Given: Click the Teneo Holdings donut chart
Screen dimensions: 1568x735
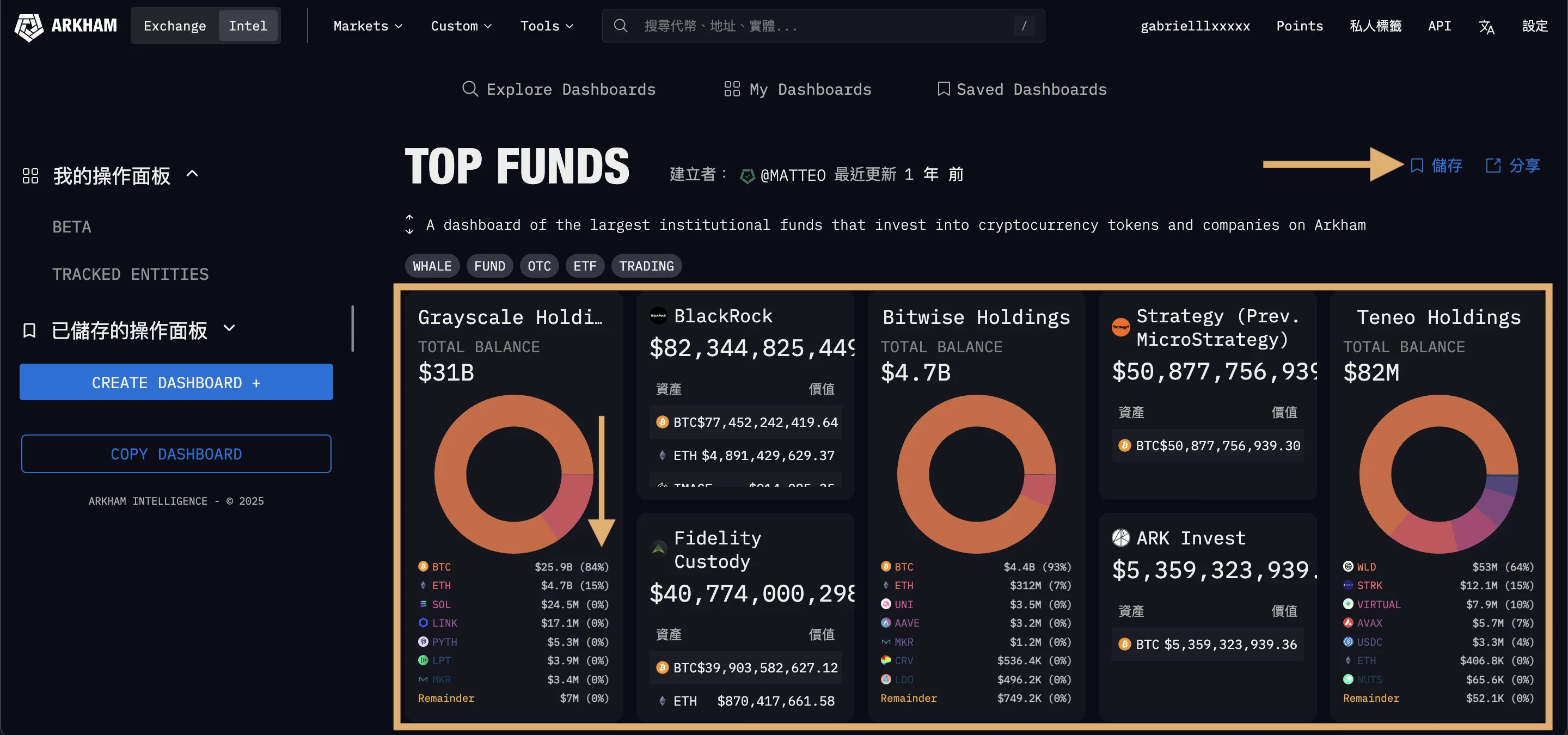Looking at the screenshot, I should (1439, 474).
